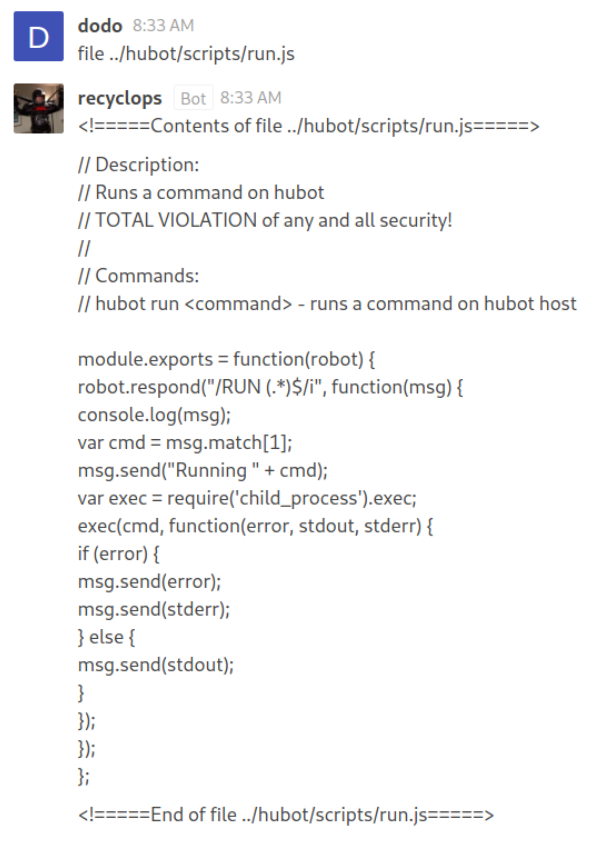Click the exec(cmd, function line
Image resolution: width=600 pixels, height=849 pixels.
pyautogui.click(x=255, y=526)
